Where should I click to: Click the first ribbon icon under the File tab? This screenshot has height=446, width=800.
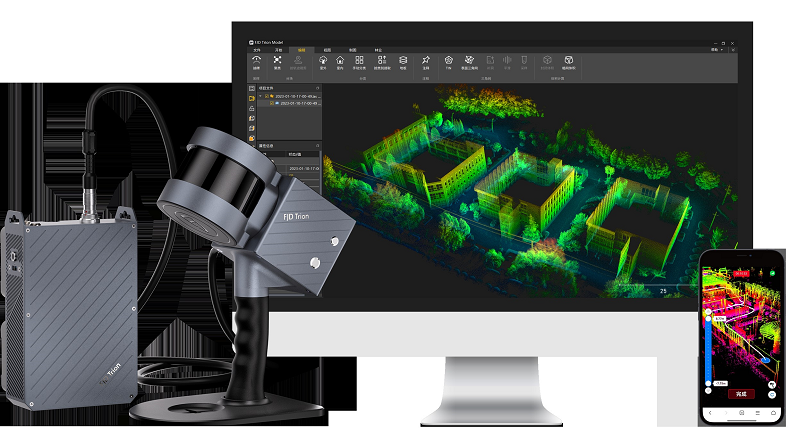pyautogui.click(x=256, y=61)
